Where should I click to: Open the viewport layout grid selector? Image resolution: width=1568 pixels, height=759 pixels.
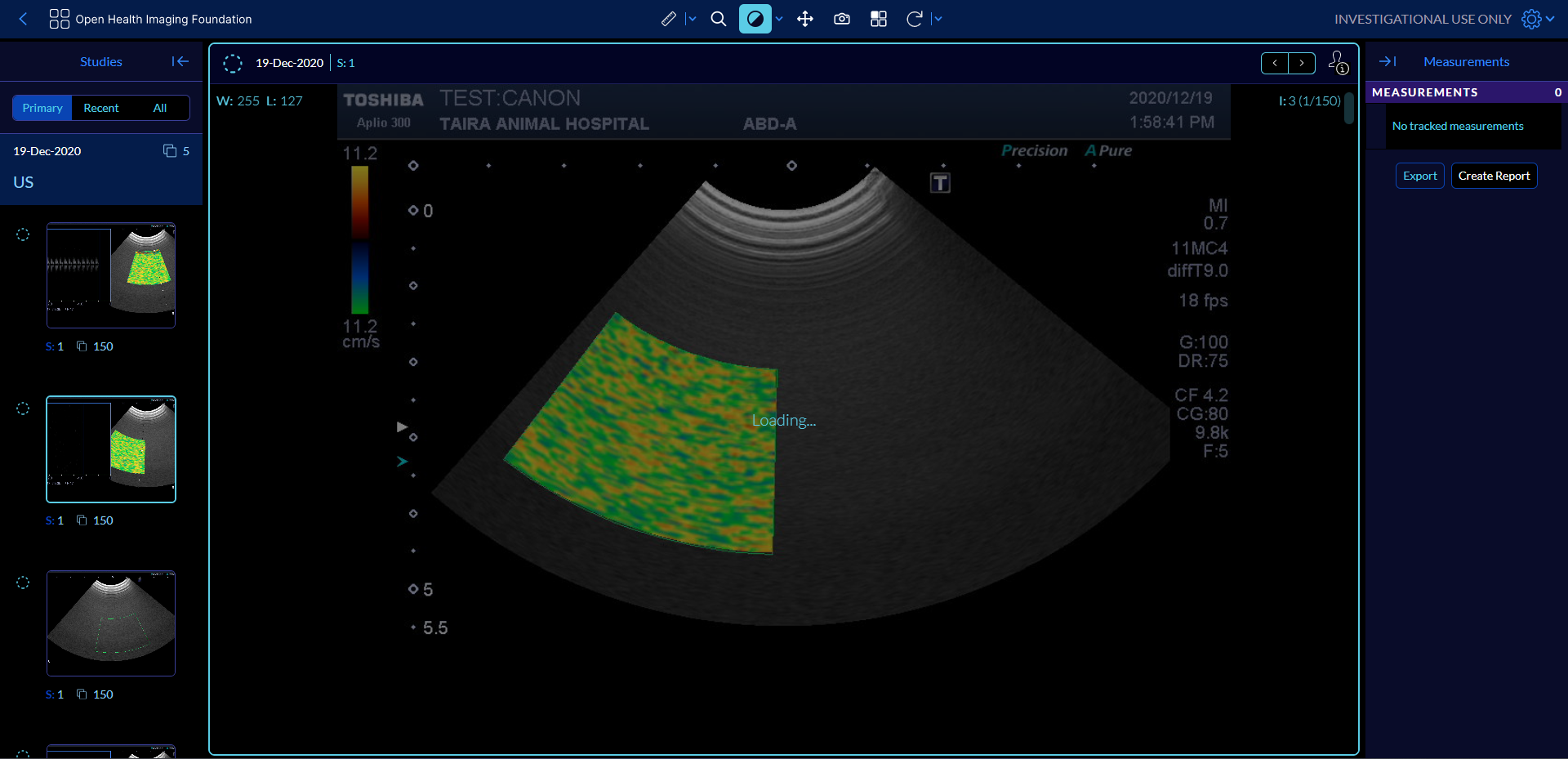pyautogui.click(x=879, y=19)
